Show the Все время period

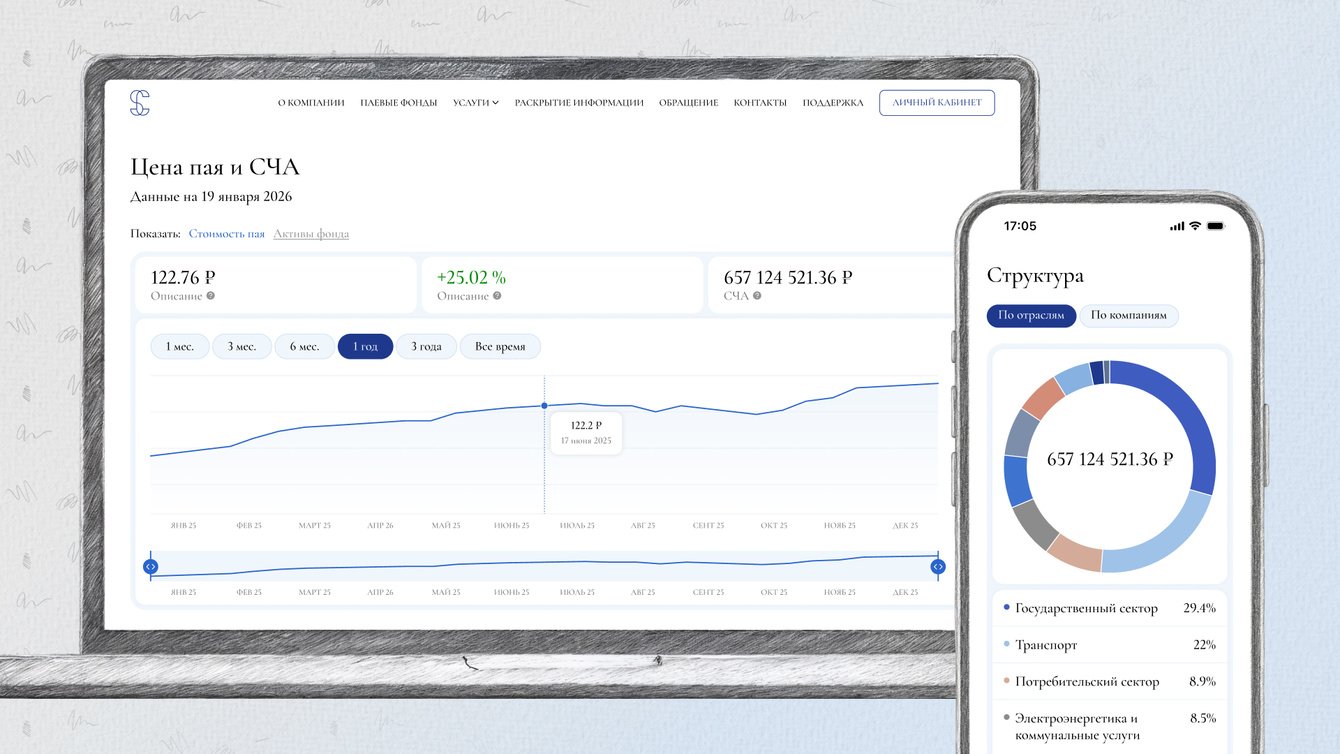click(500, 347)
